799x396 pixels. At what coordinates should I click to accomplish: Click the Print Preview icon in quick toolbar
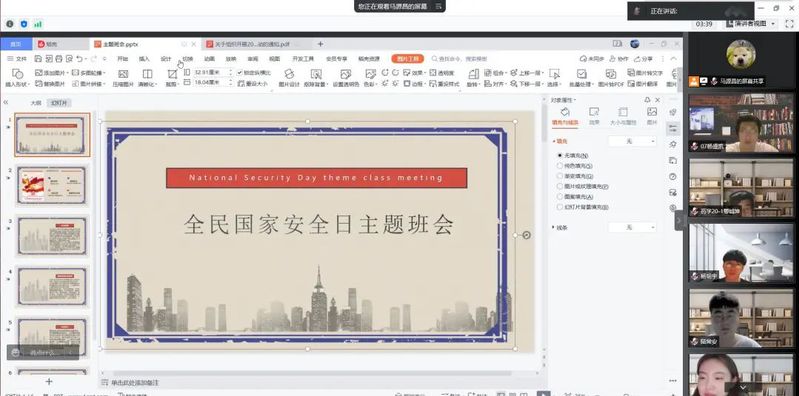click(69, 59)
